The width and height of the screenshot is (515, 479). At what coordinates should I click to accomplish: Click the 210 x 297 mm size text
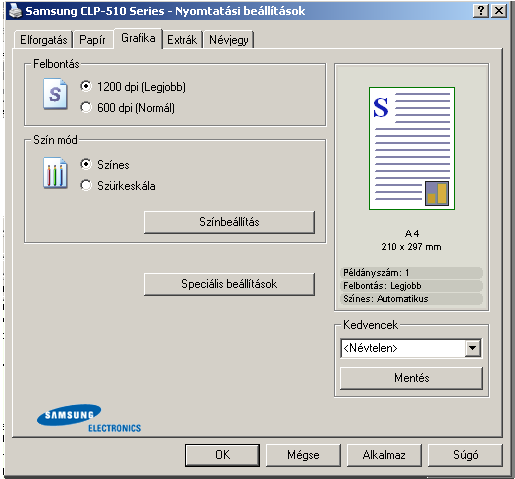click(x=411, y=247)
